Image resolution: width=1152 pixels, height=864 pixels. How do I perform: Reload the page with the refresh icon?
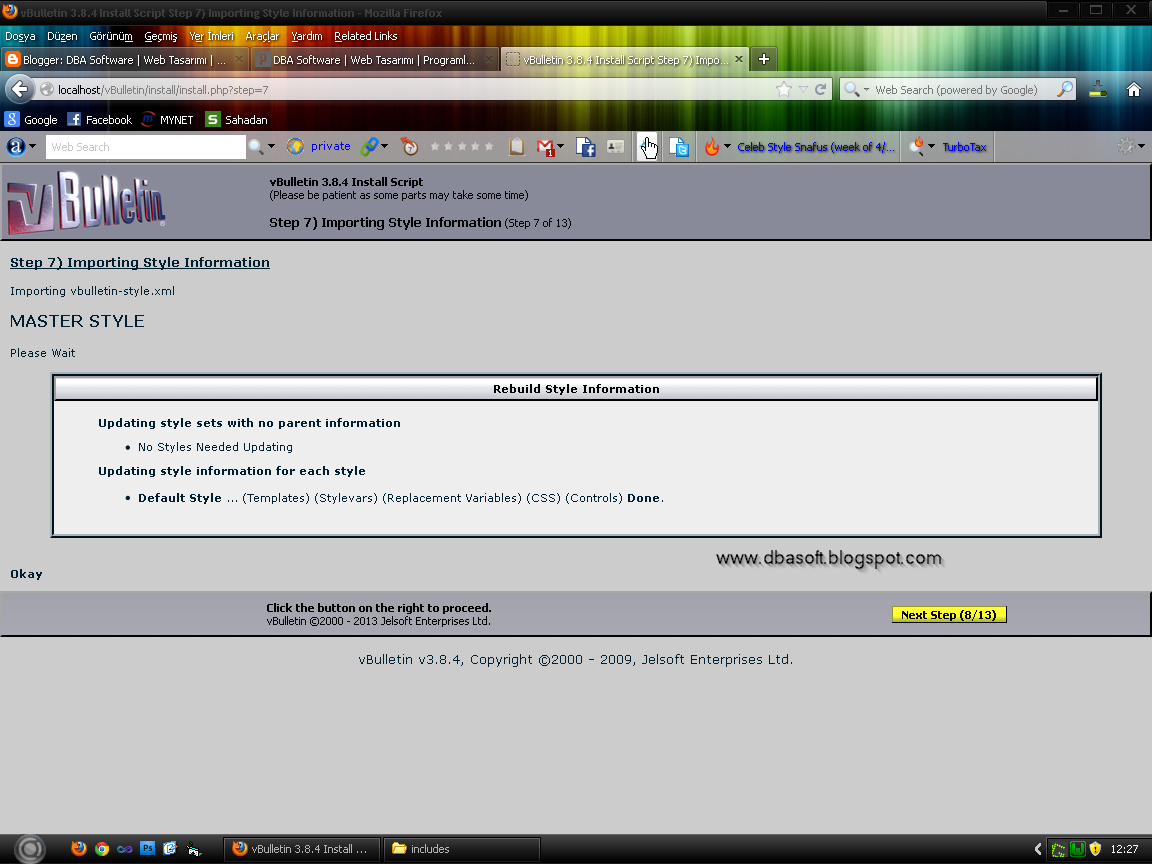coord(821,90)
